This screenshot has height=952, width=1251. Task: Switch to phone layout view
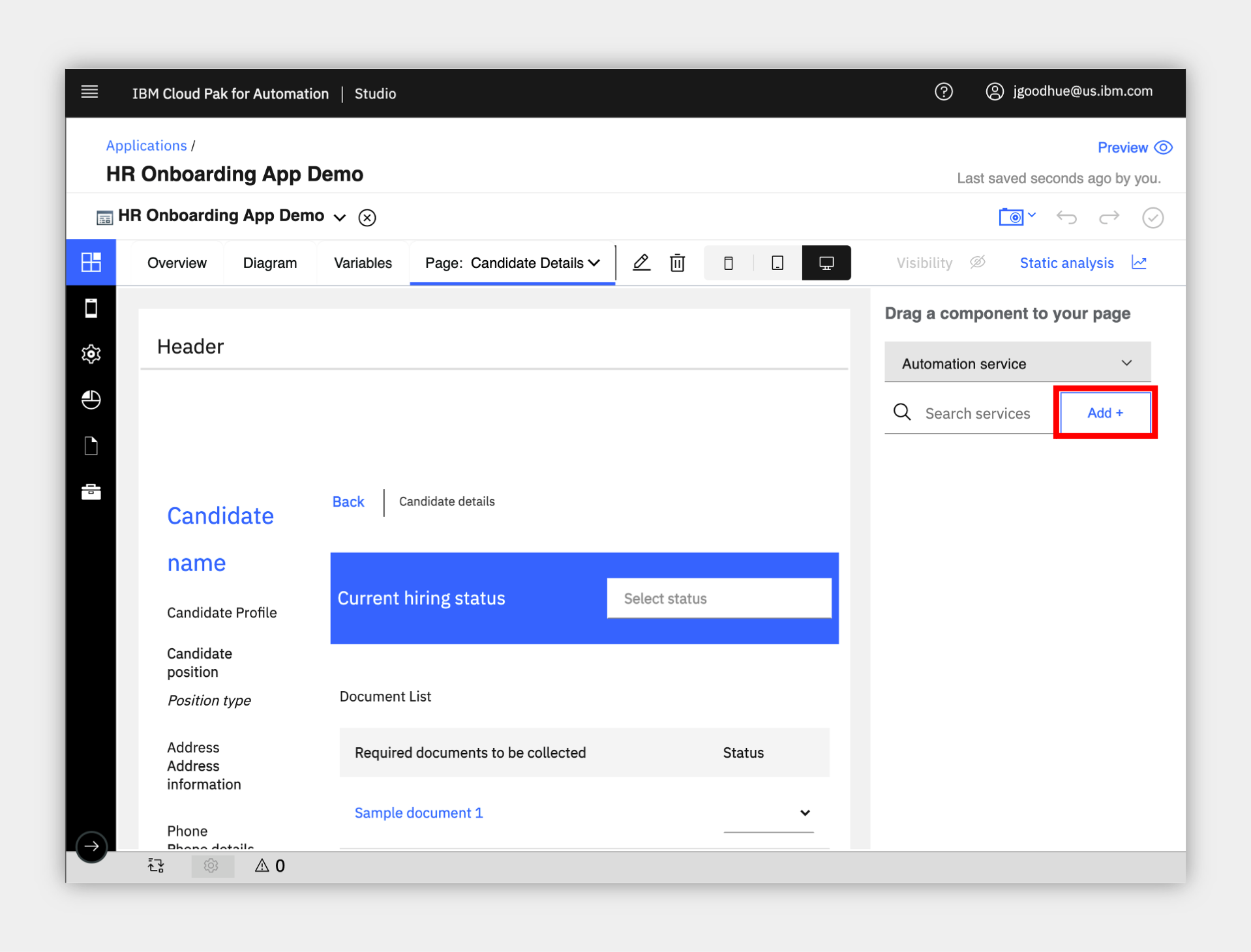[729, 263]
